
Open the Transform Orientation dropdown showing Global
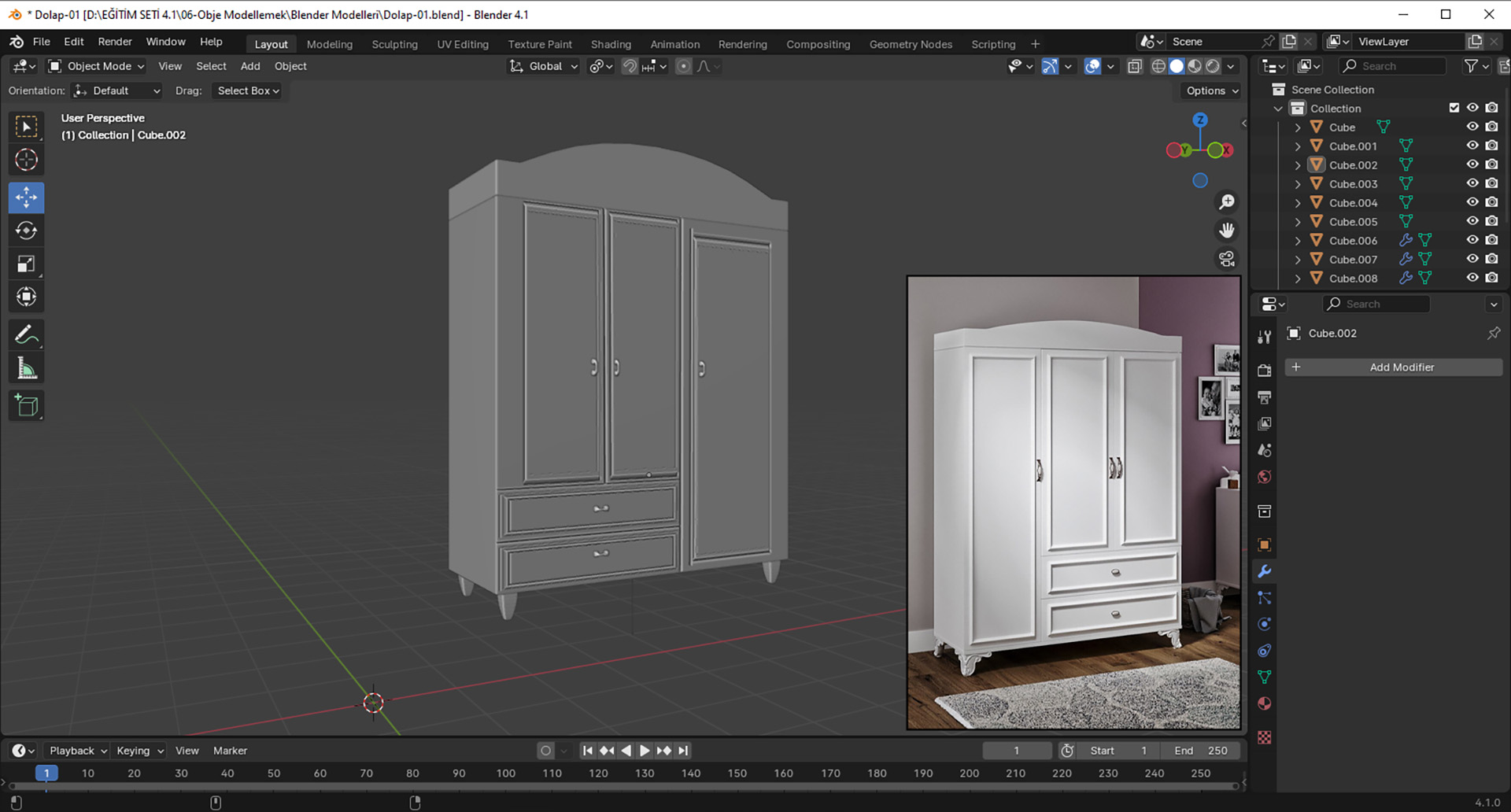click(543, 66)
